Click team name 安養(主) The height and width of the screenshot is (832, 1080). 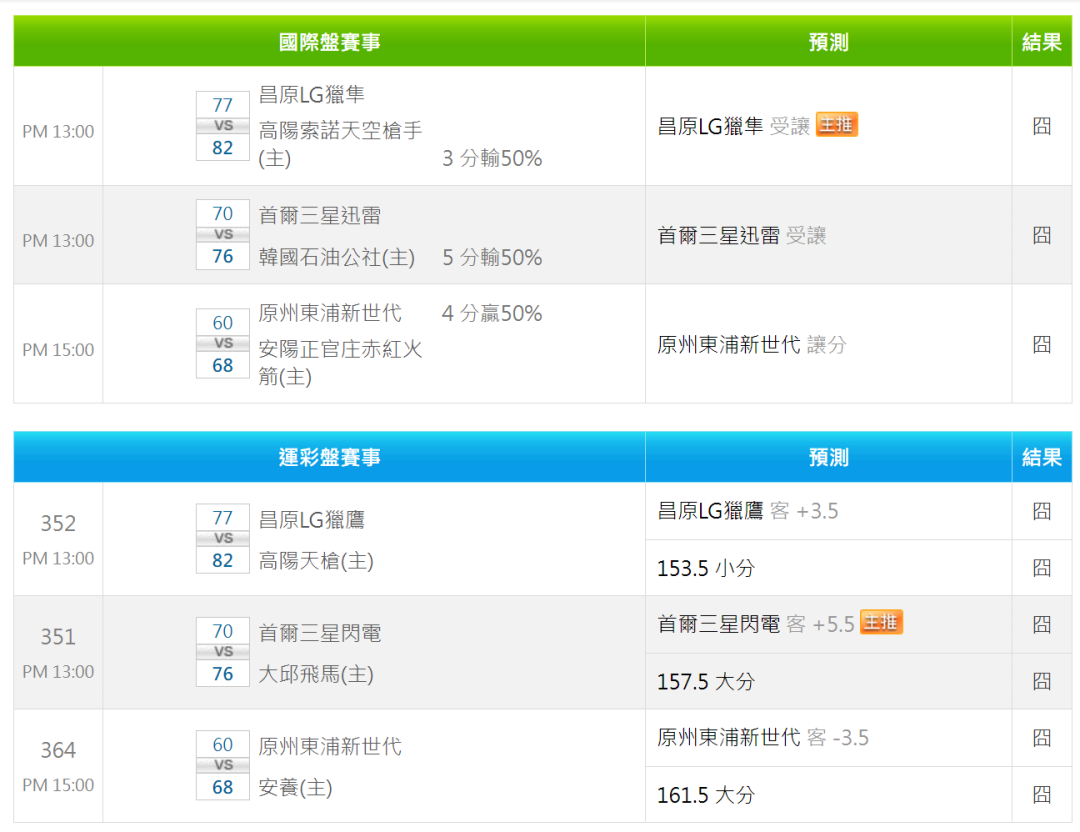point(295,787)
